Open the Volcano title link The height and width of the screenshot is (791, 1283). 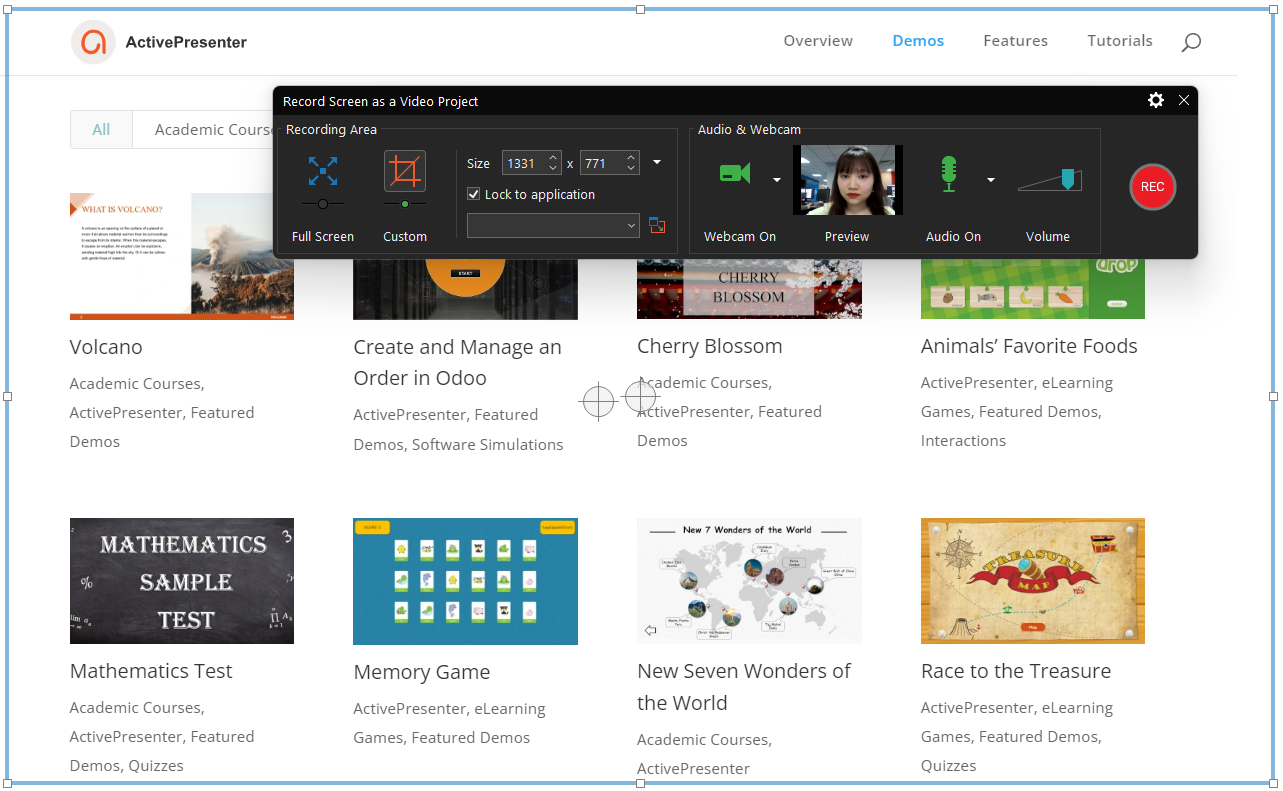coord(106,347)
